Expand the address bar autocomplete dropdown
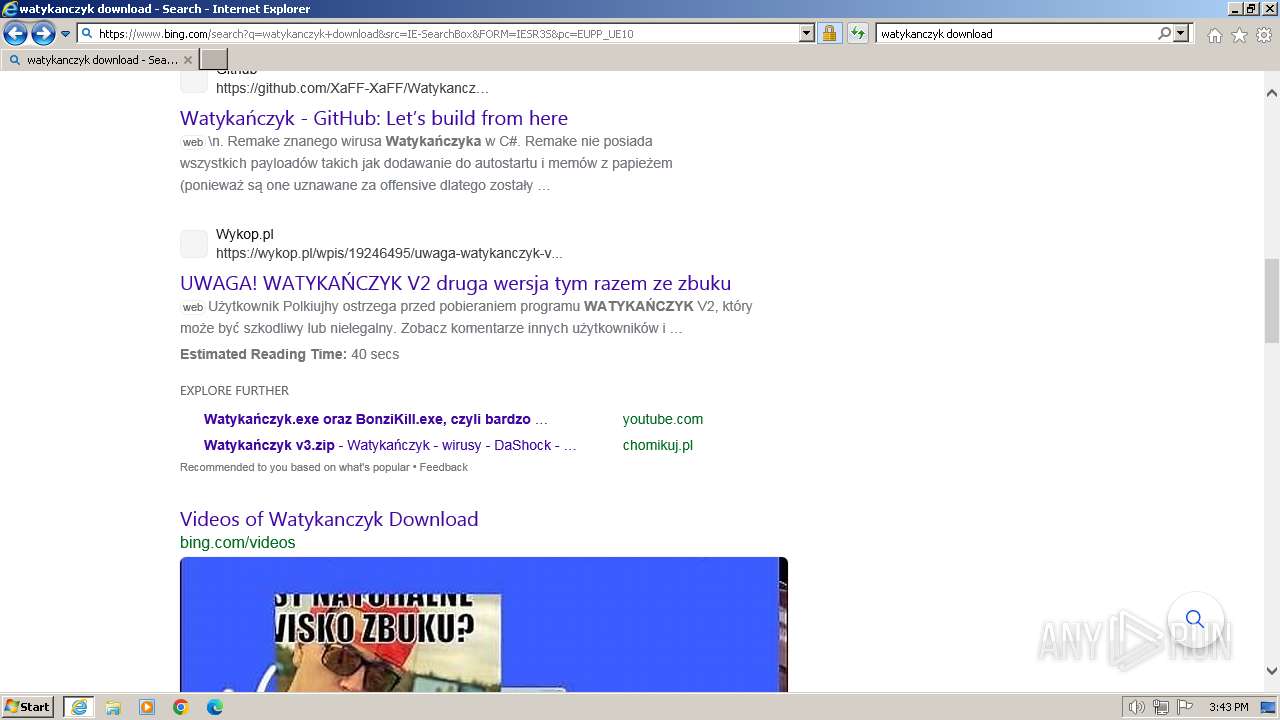This screenshot has height=720, width=1280. [807, 33]
